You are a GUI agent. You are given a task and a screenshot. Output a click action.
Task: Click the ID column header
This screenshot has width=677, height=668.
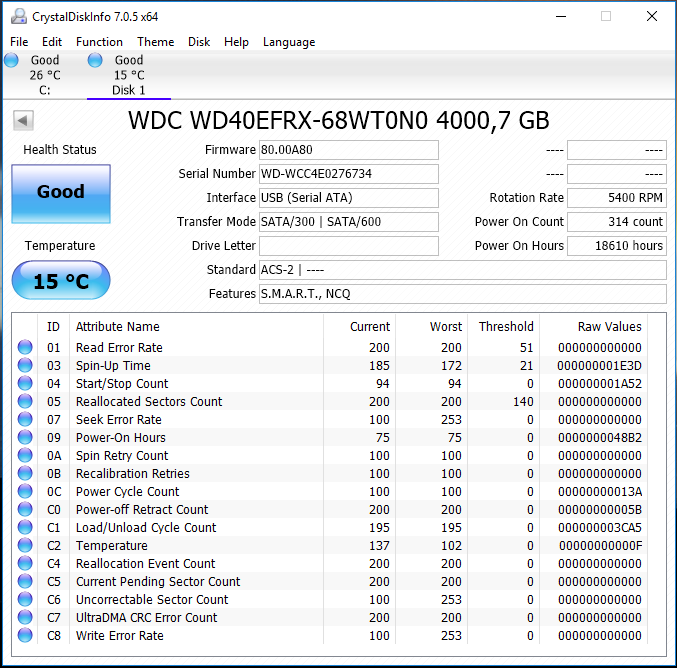coord(53,326)
